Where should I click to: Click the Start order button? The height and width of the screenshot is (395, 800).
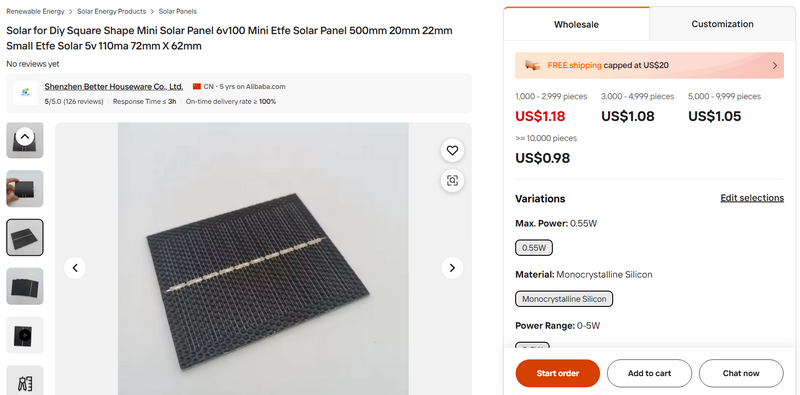tap(558, 373)
